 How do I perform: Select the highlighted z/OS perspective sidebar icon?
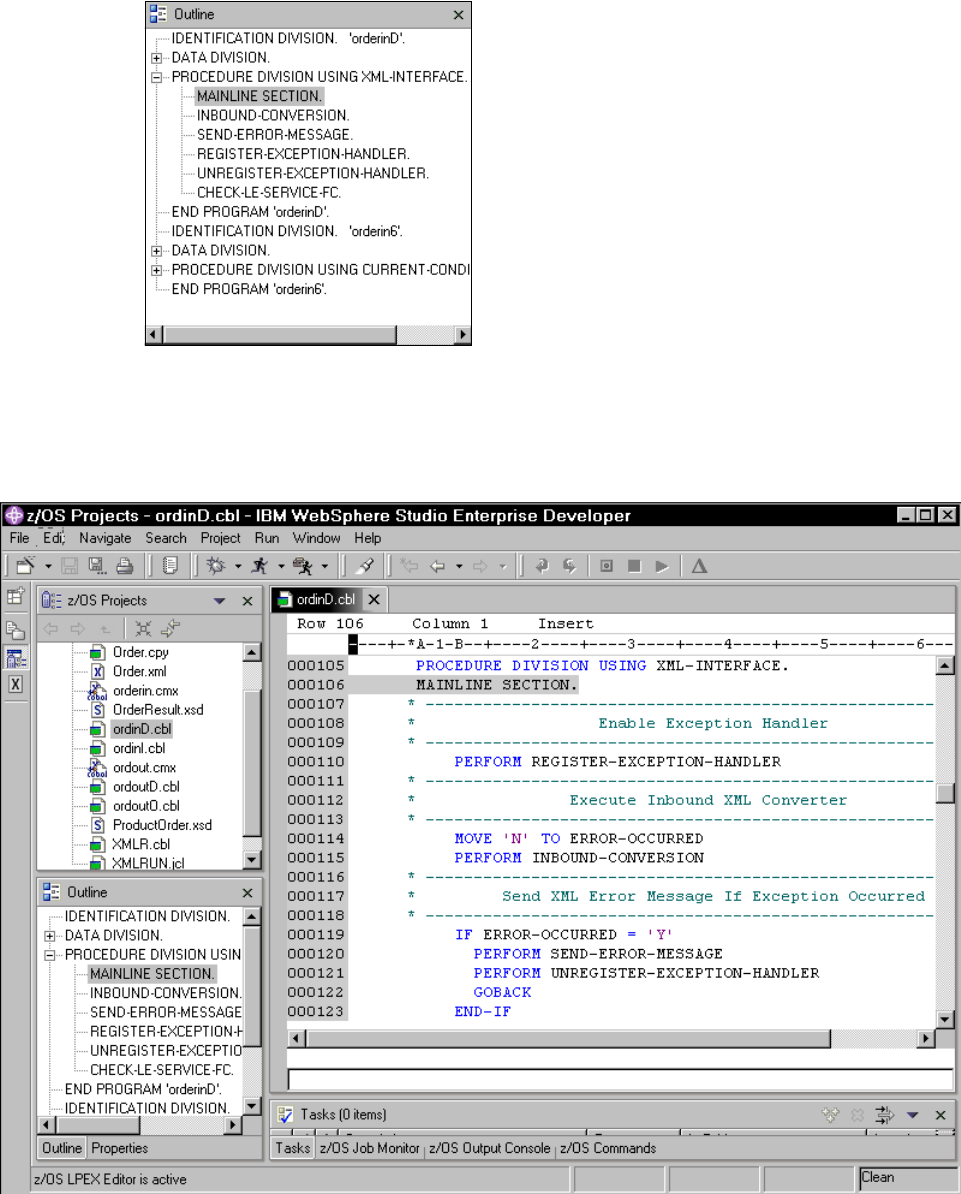click(15, 658)
